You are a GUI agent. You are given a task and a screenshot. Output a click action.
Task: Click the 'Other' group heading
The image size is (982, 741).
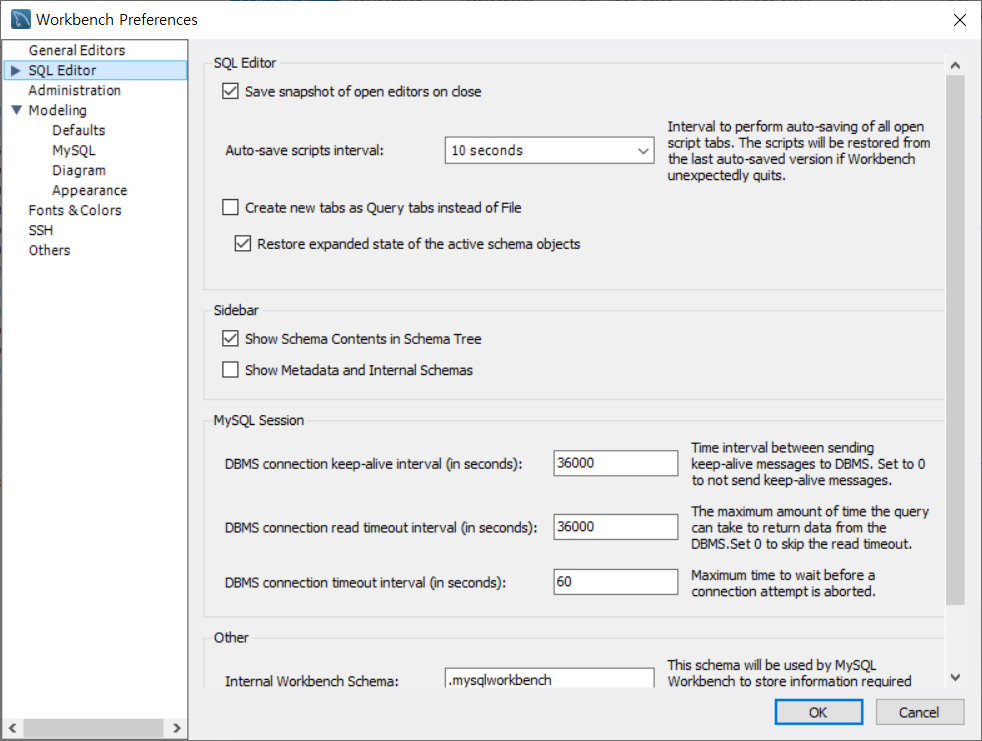click(x=231, y=638)
